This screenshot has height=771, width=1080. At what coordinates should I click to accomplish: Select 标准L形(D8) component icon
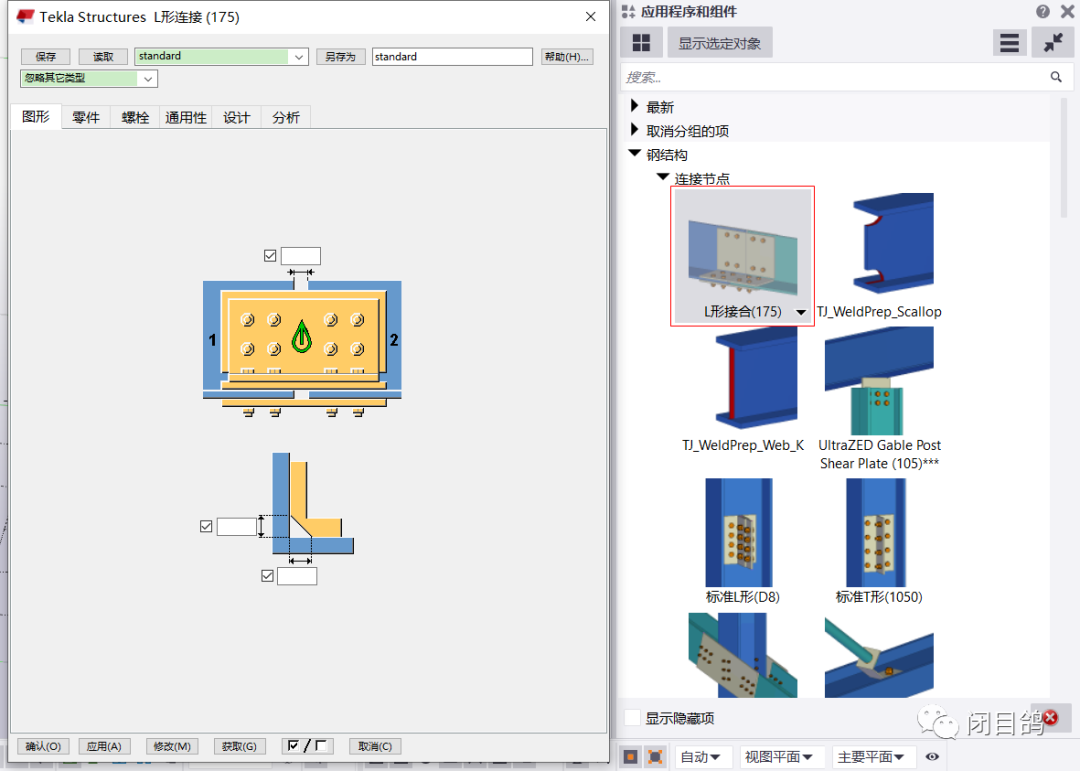coord(738,533)
